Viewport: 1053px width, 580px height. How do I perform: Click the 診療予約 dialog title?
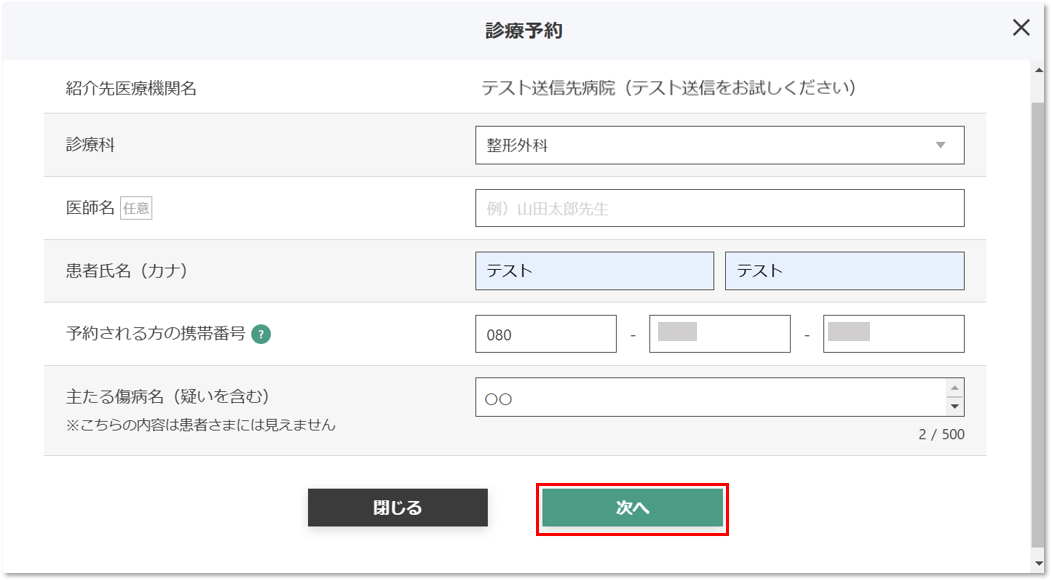(x=524, y=30)
